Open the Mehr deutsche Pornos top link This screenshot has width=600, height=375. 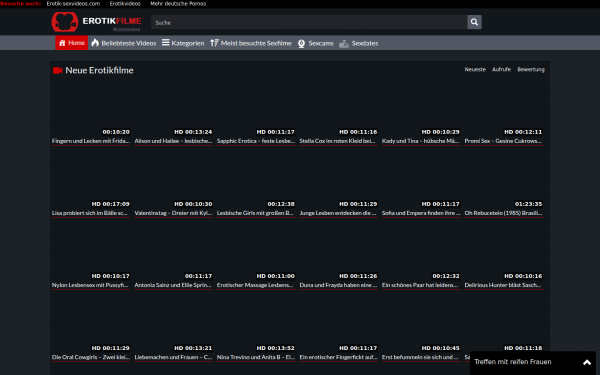178,3
